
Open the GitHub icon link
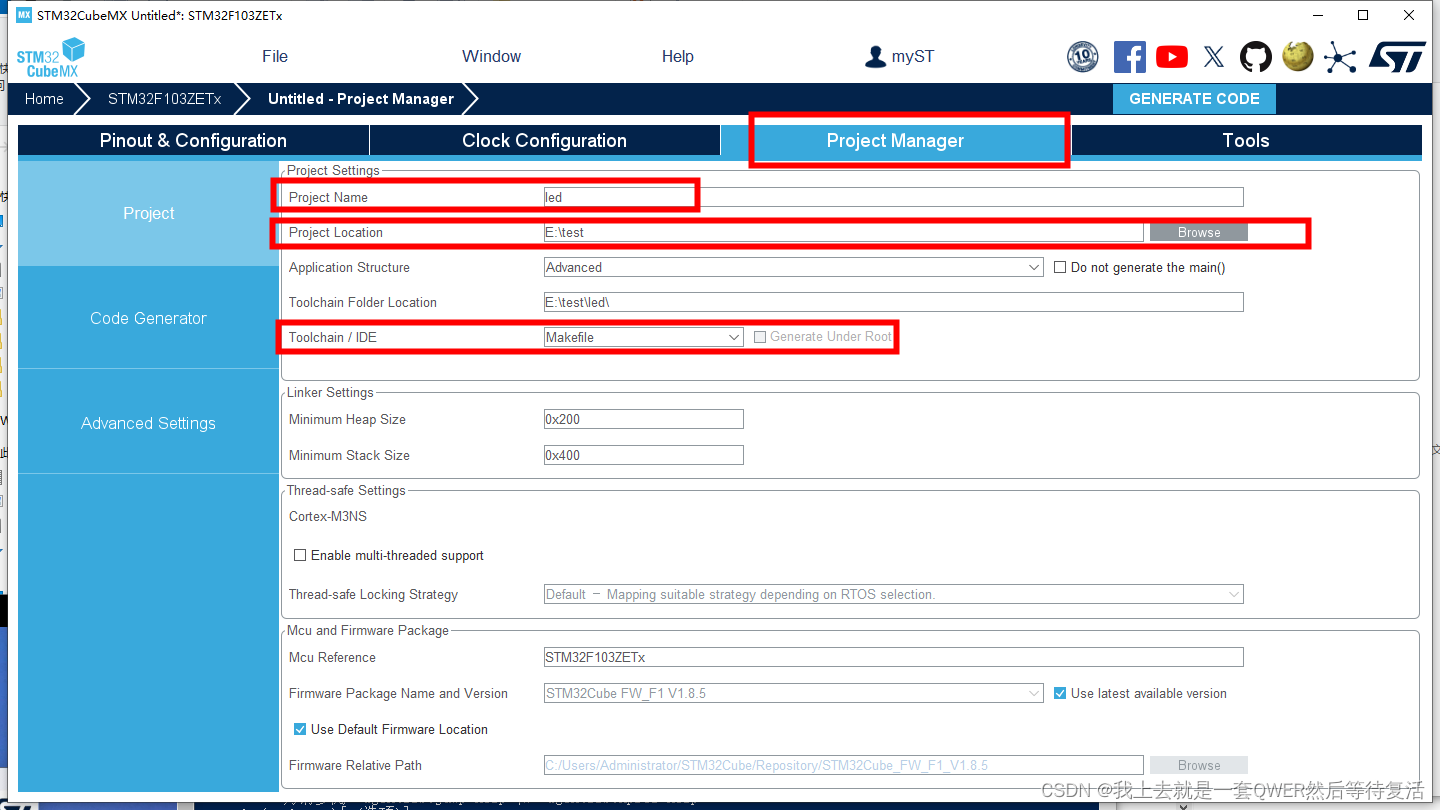(x=1256, y=57)
